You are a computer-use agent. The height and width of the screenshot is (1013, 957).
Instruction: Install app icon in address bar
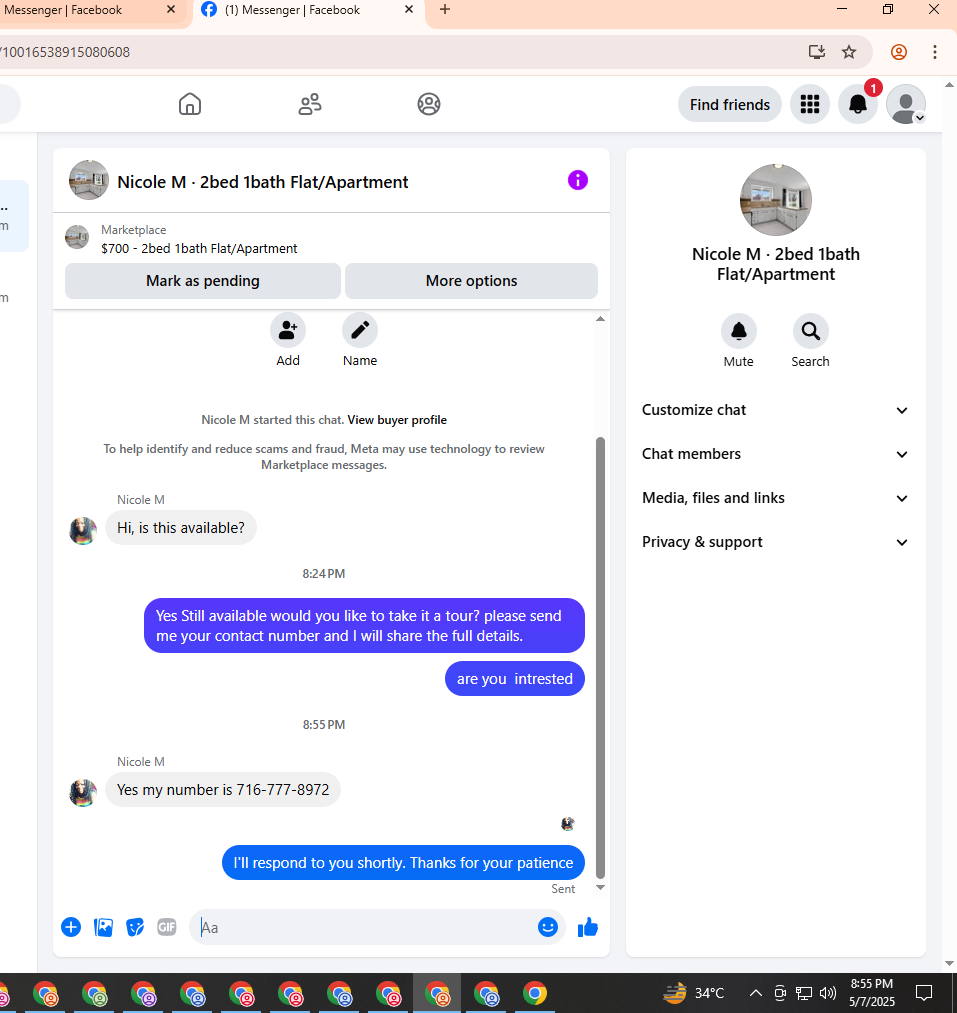817,52
